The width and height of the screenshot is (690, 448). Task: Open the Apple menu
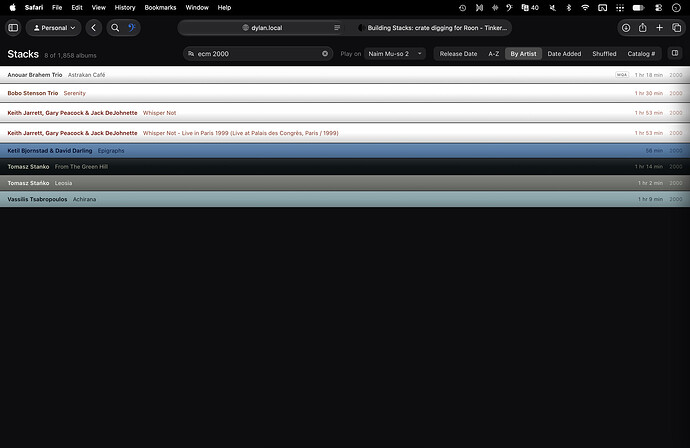point(13,7)
